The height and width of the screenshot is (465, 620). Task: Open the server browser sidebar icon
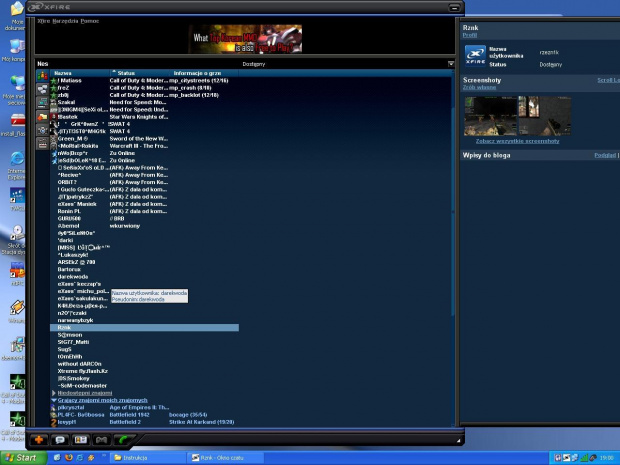[x=42, y=103]
